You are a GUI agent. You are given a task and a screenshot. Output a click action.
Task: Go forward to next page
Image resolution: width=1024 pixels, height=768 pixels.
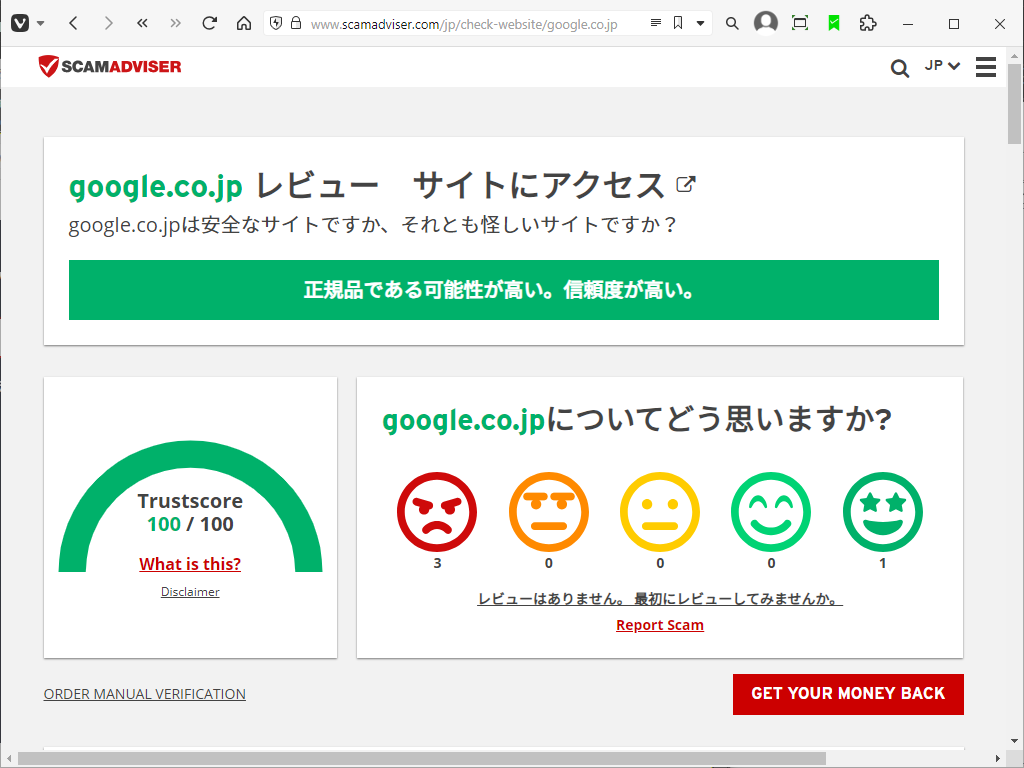pos(108,24)
